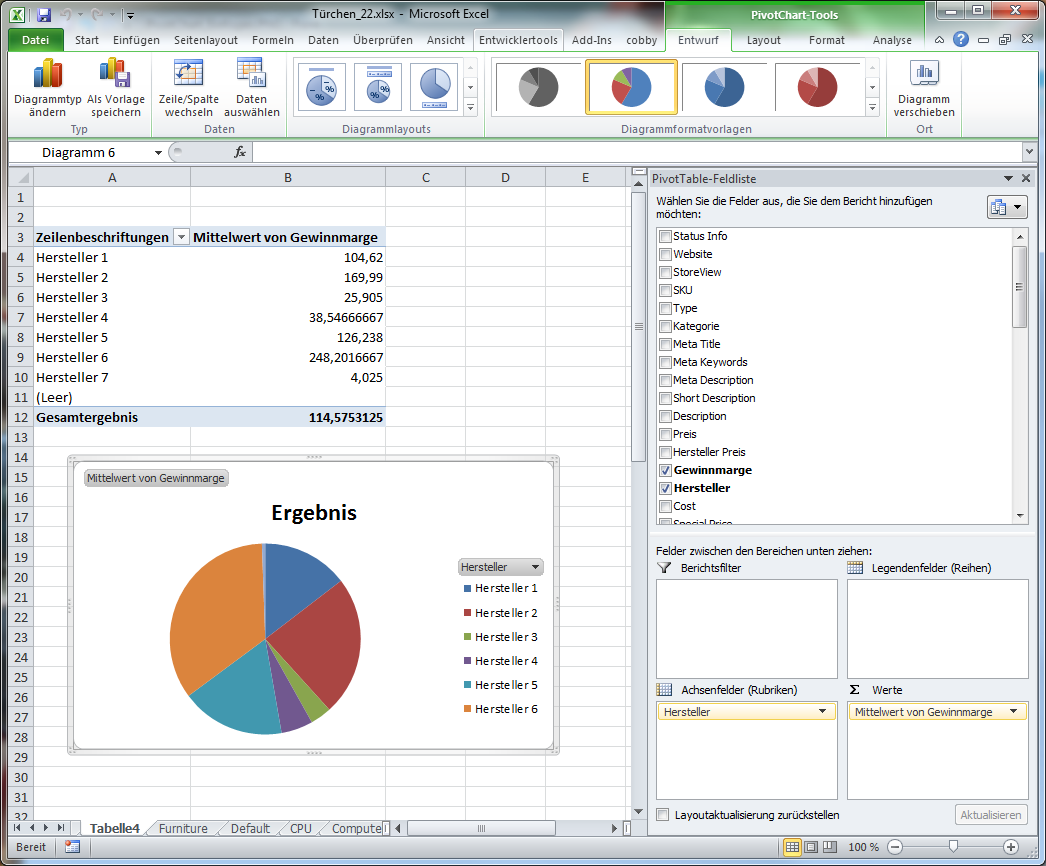Open Daten auswählen dialog
This screenshot has height=866, width=1046.
coord(251,88)
